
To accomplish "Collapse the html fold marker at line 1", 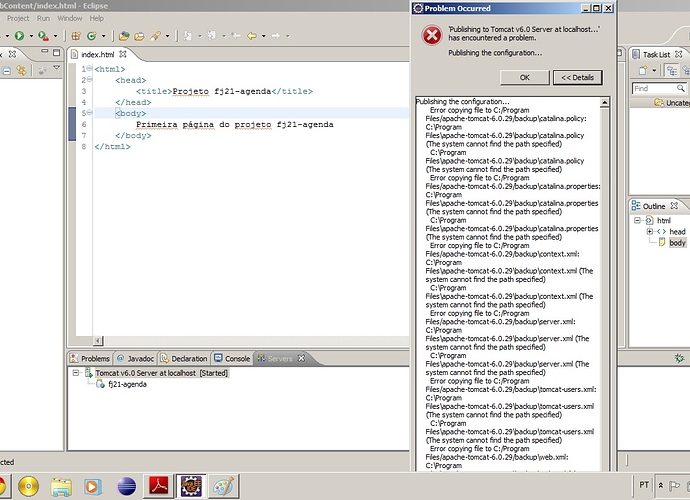I will click(89, 68).
